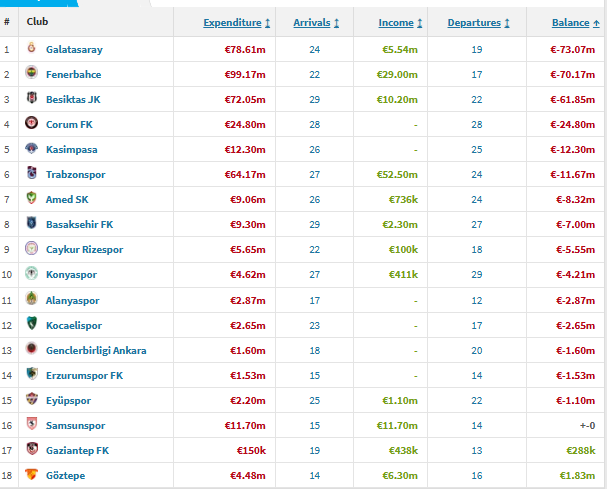Click Basaksehir FK's departures count 27
Viewport: 607px width, 489px height.
[477, 225]
